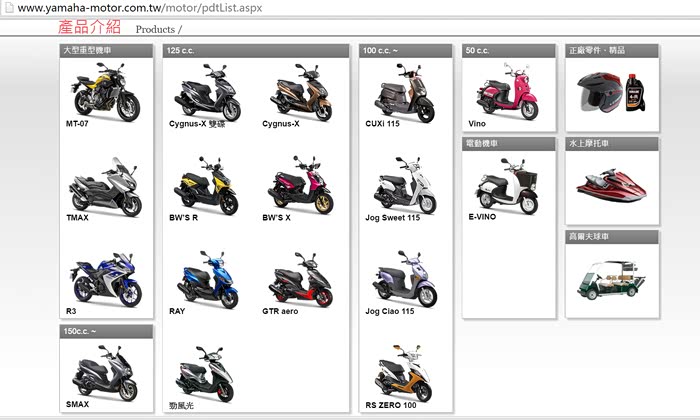Screen dimensions: 700x420
Task: Select the Jog Sweet 115 scooter image
Action: (405, 185)
